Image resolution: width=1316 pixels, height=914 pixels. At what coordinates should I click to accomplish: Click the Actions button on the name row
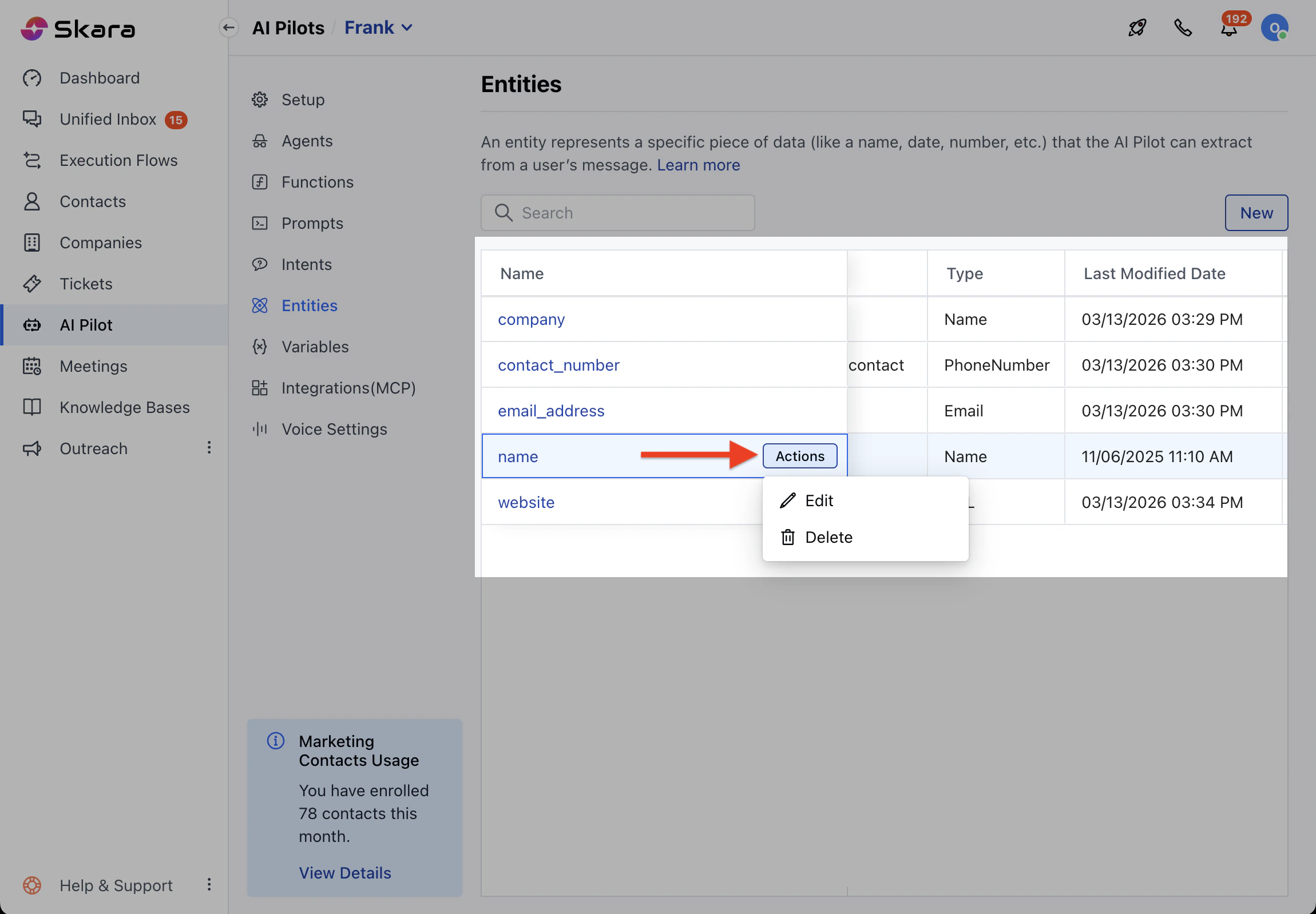pyautogui.click(x=800, y=456)
